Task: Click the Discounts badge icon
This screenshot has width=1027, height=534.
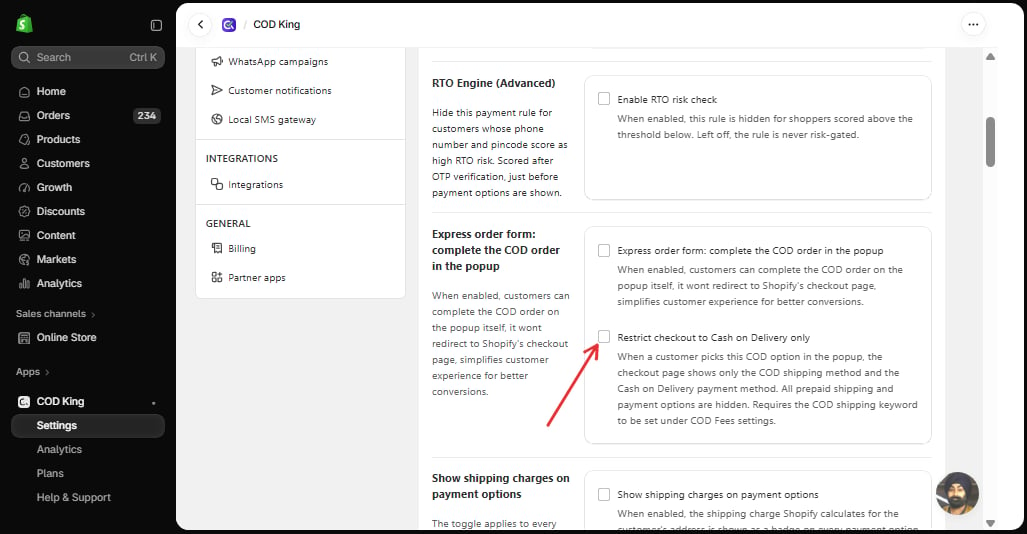Action: [24, 212]
